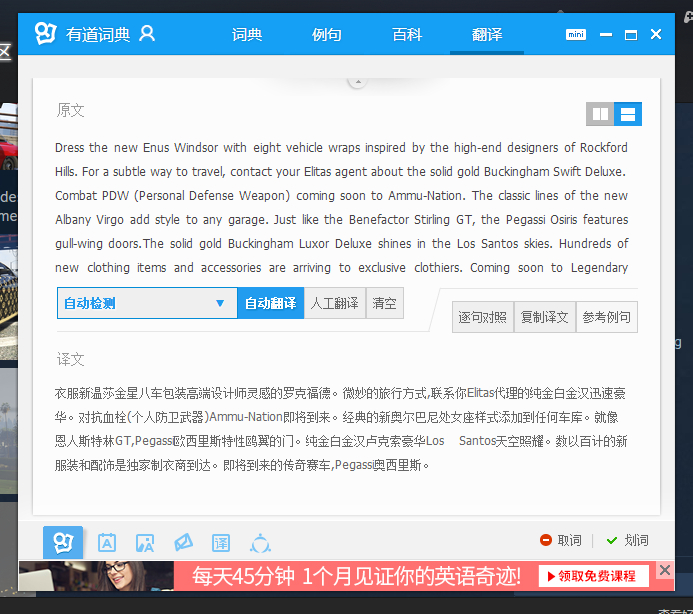Click the folded paper icon in bottom toolbar
693x614 pixels.
[183, 543]
